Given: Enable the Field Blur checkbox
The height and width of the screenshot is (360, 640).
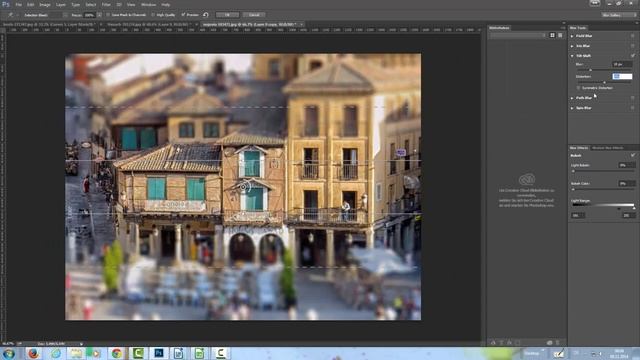Looking at the screenshot, I should (633, 36).
